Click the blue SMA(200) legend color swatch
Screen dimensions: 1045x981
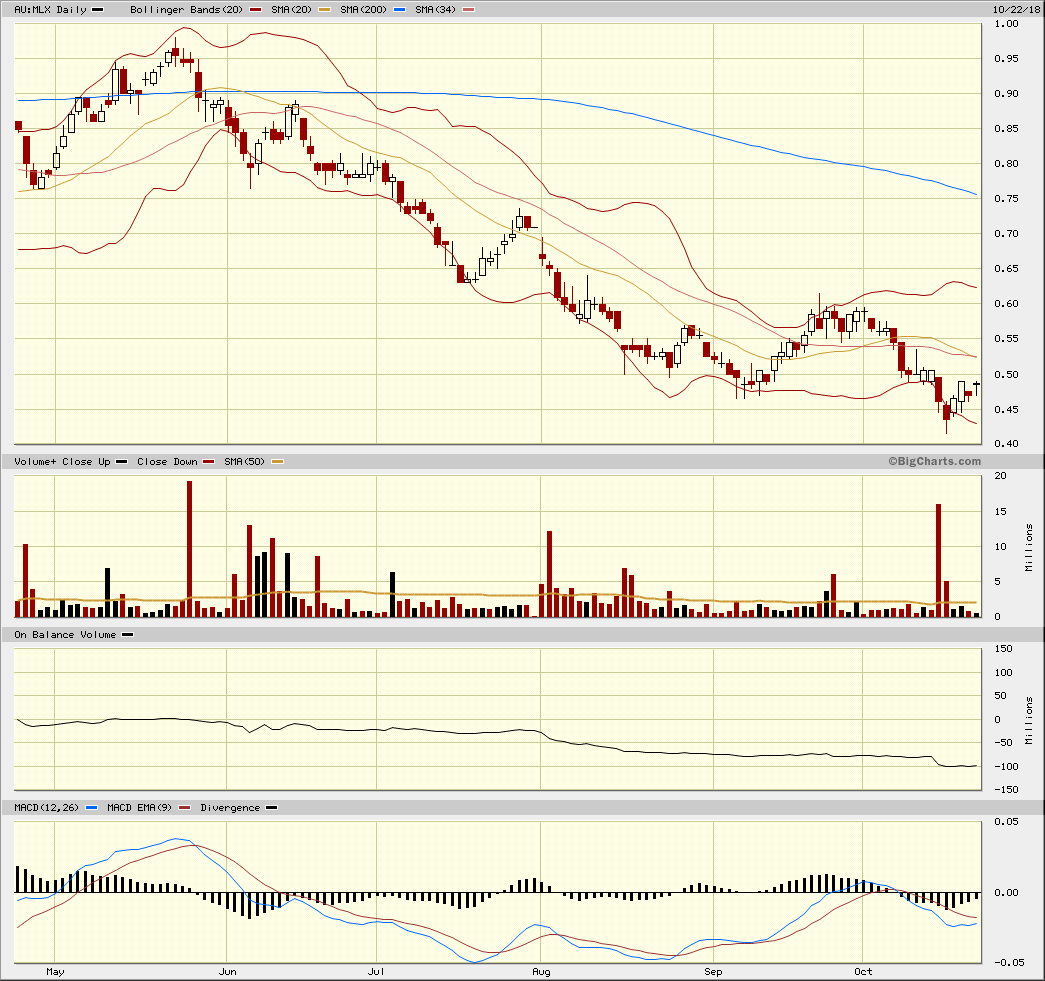[x=399, y=10]
